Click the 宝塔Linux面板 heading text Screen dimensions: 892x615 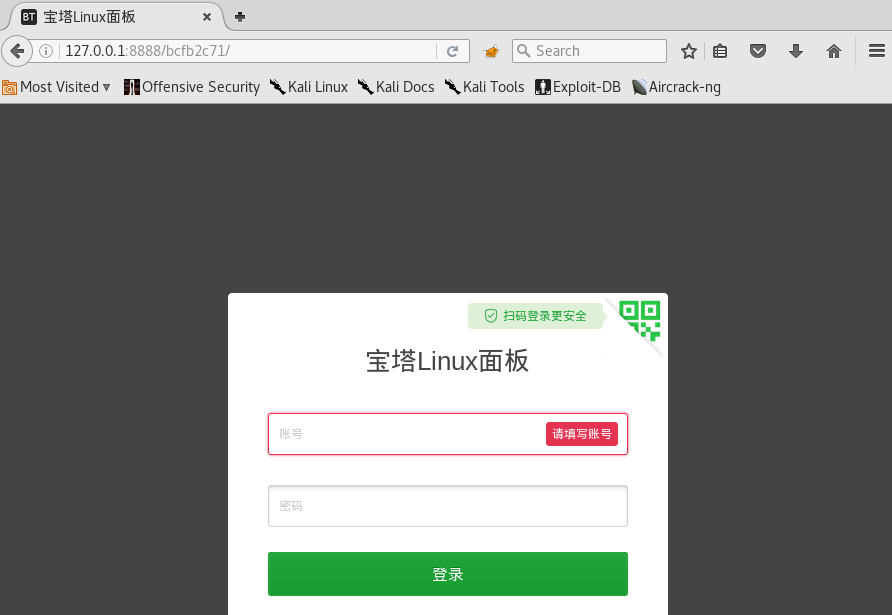click(x=448, y=361)
